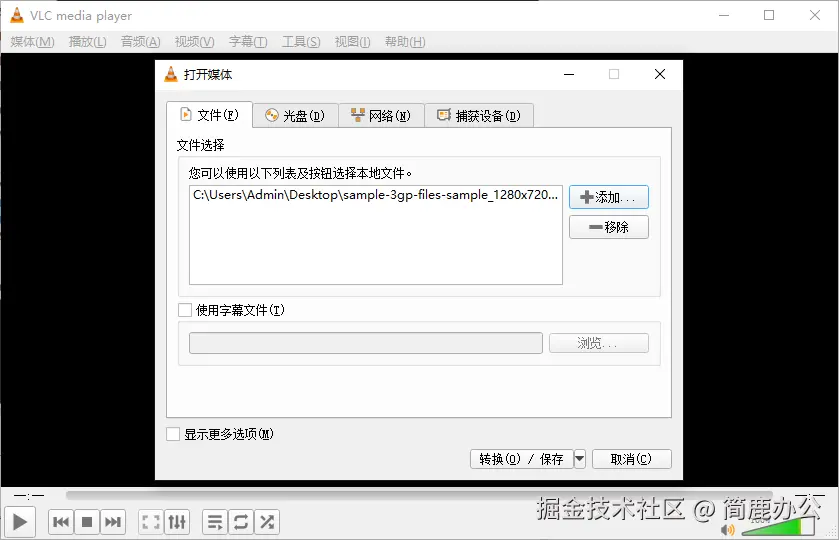Click the 添加... add file button
839x540 pixels.
pos(609,197)
